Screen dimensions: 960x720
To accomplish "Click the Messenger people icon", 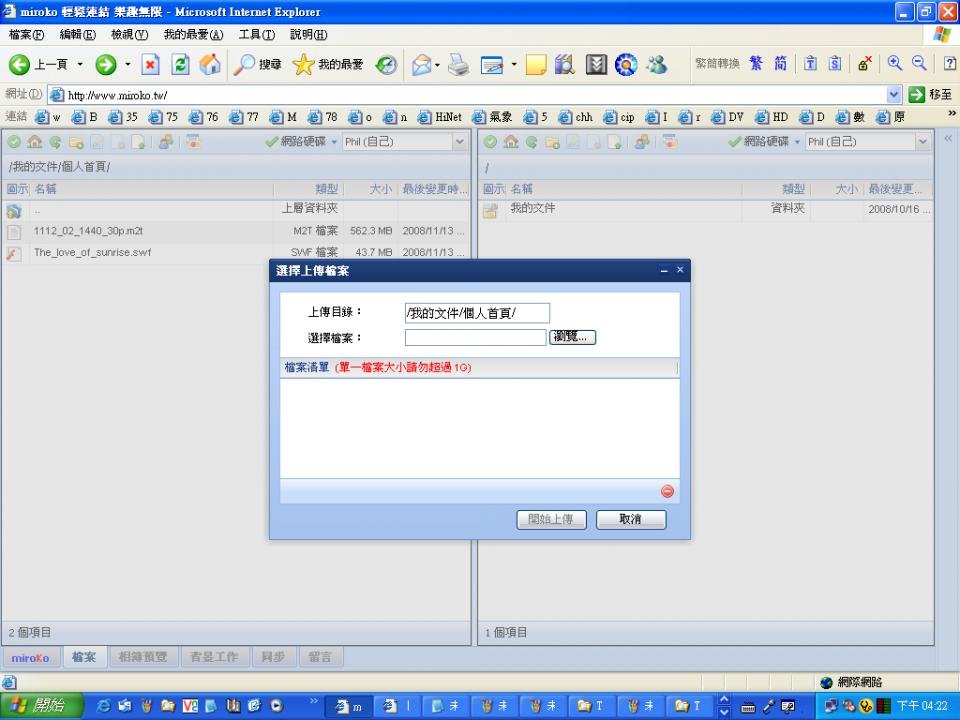I will [657, 64].
